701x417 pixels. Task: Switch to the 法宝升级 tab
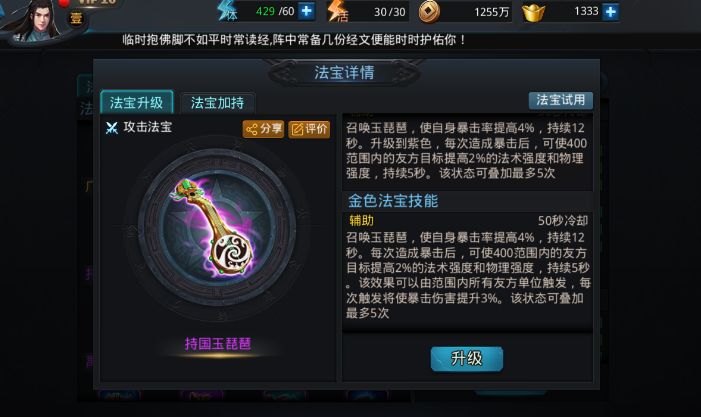[136, 102]
